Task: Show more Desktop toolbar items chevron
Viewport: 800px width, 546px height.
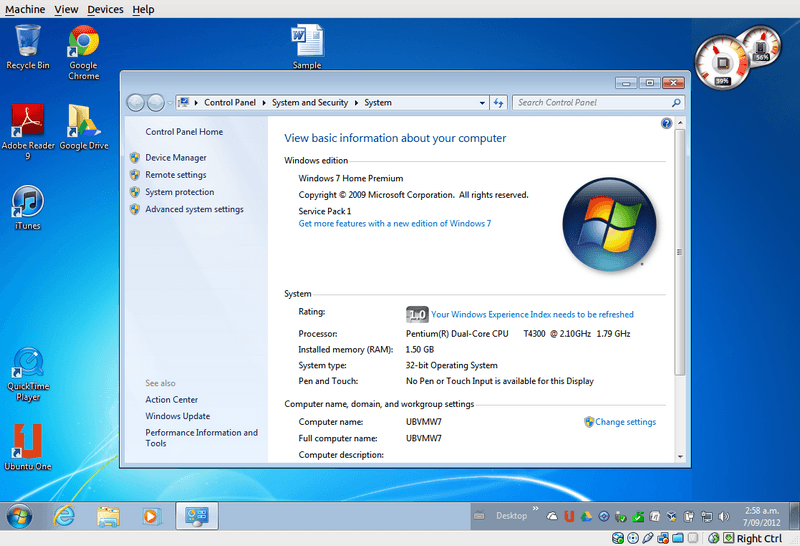Action: tap(535, 508)
